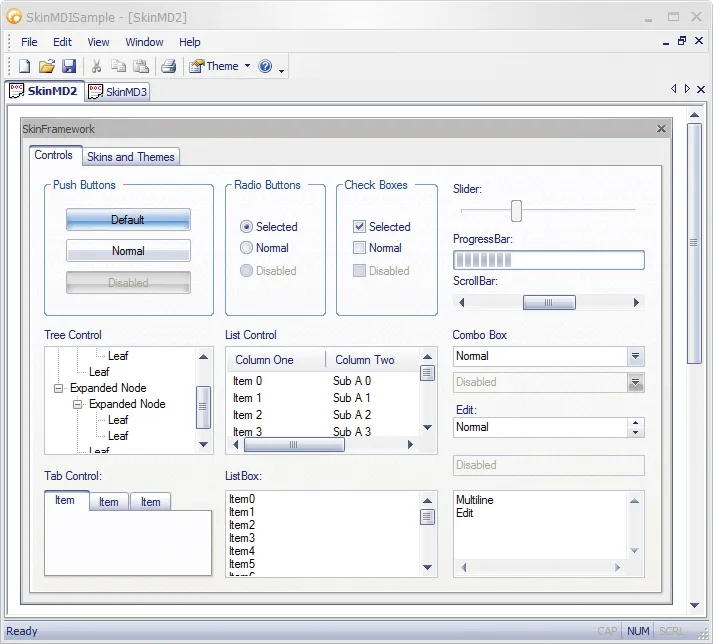Viewport: 713px width, 644px height.
Task: Click the ProgressBar control
Action: pyautogui.click(x=549, y=260)
